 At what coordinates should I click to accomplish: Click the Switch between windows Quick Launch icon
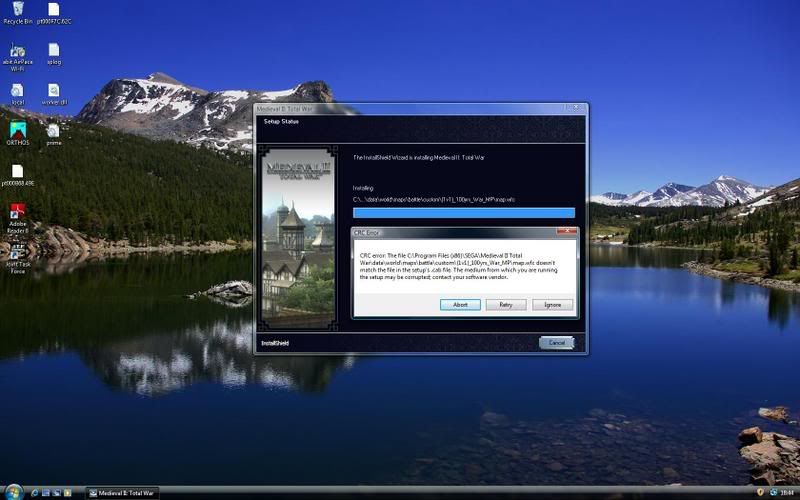57,493
